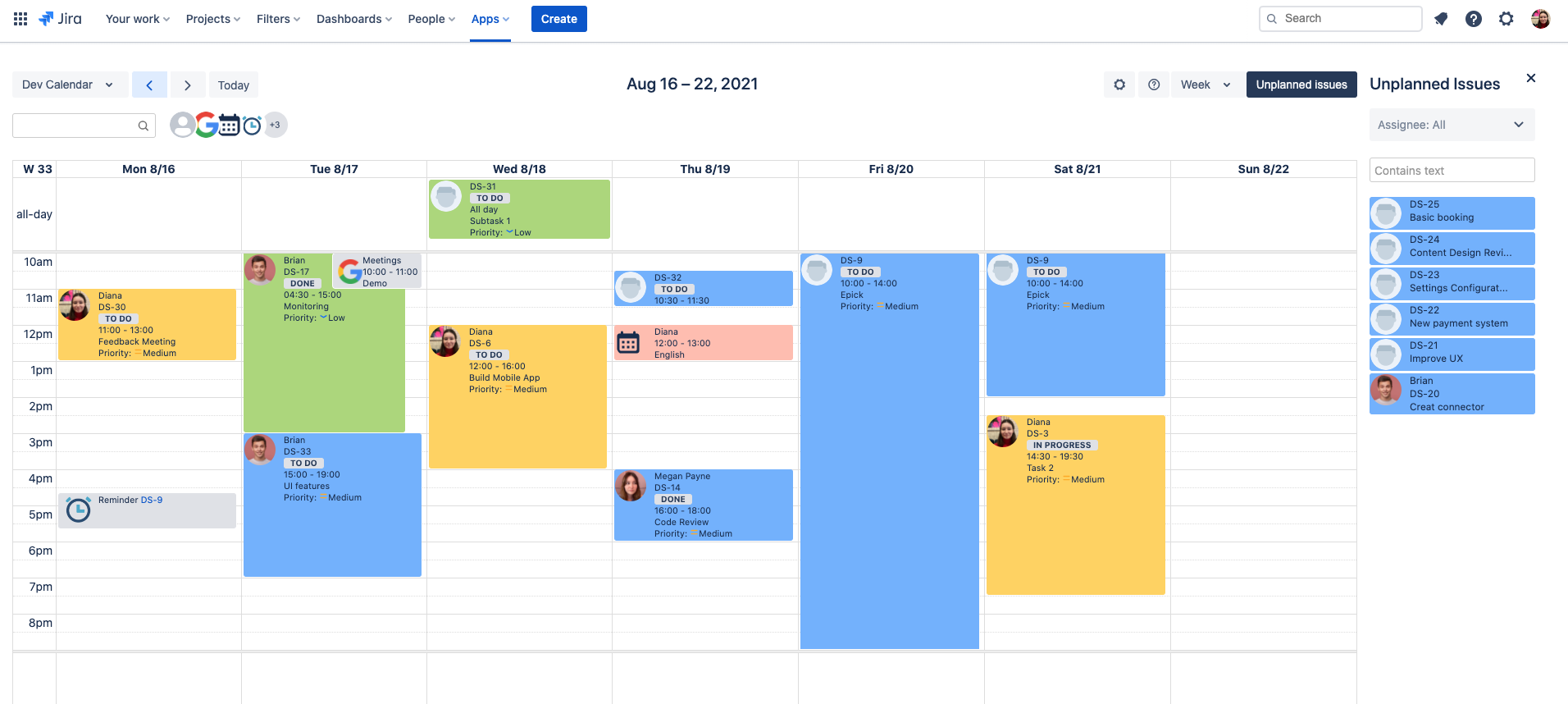Filter calendar by Google events icon
Viewport: 1568px width, 704px height.
tap(206, 125)
